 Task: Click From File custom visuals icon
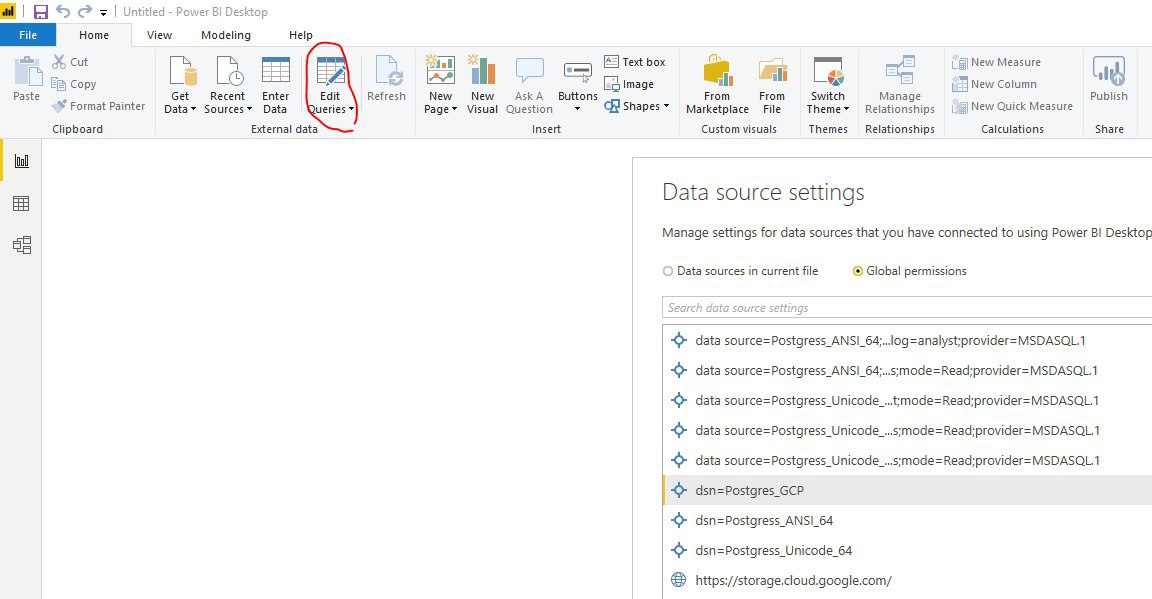tap(772, 71)
